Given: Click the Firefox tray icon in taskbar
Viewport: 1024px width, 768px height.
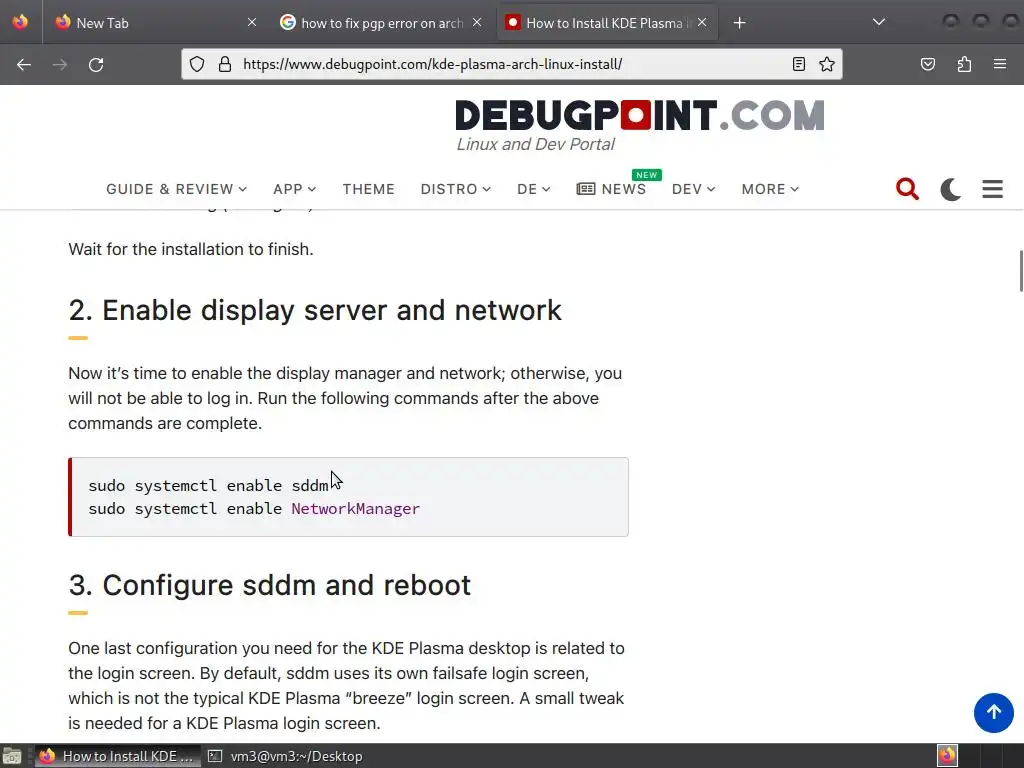Looking at the screenshot, I should click(947, 756).
